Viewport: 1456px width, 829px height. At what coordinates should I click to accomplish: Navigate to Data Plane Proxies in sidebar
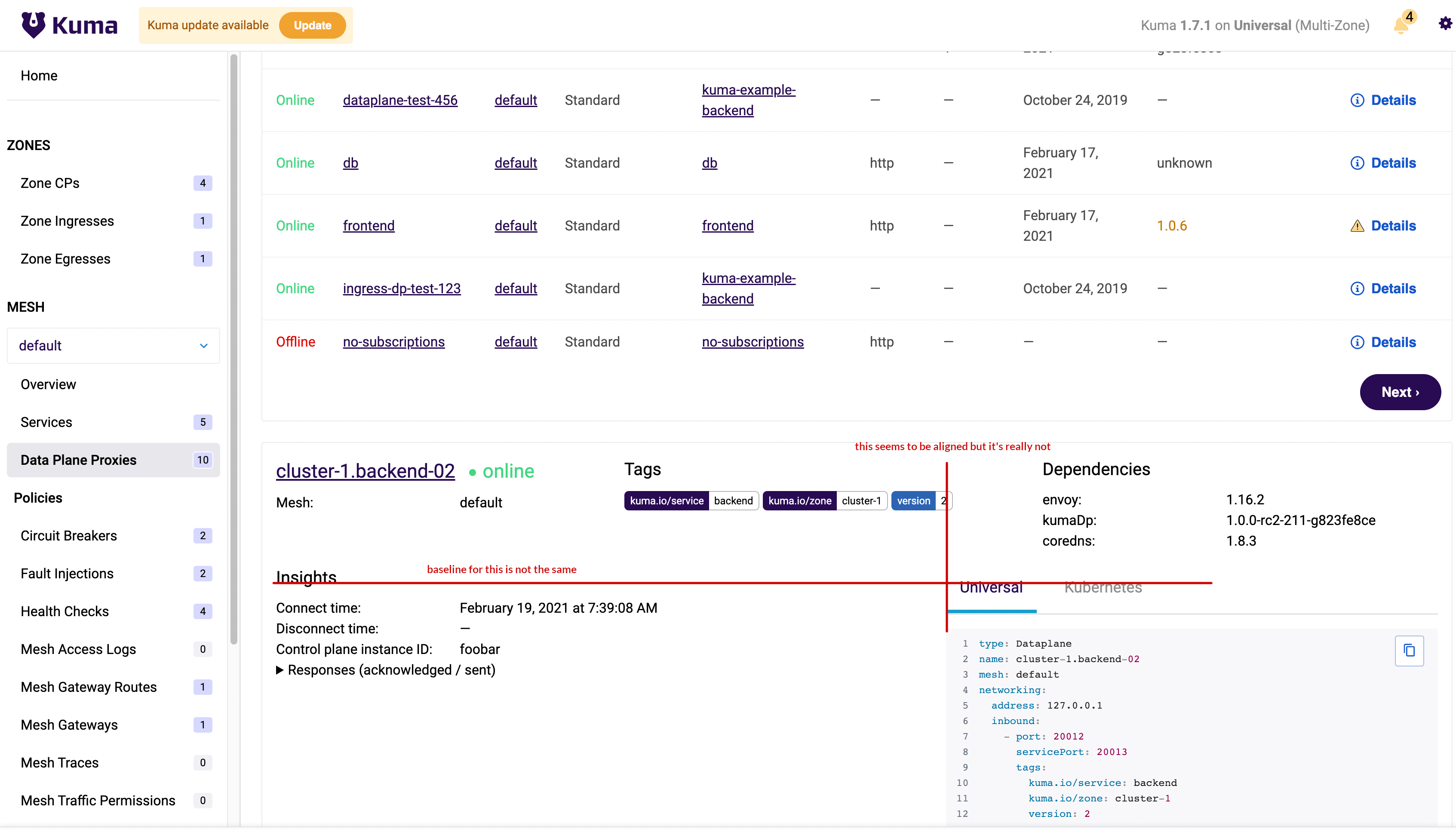pyautogui.click(x=78, y=460)
